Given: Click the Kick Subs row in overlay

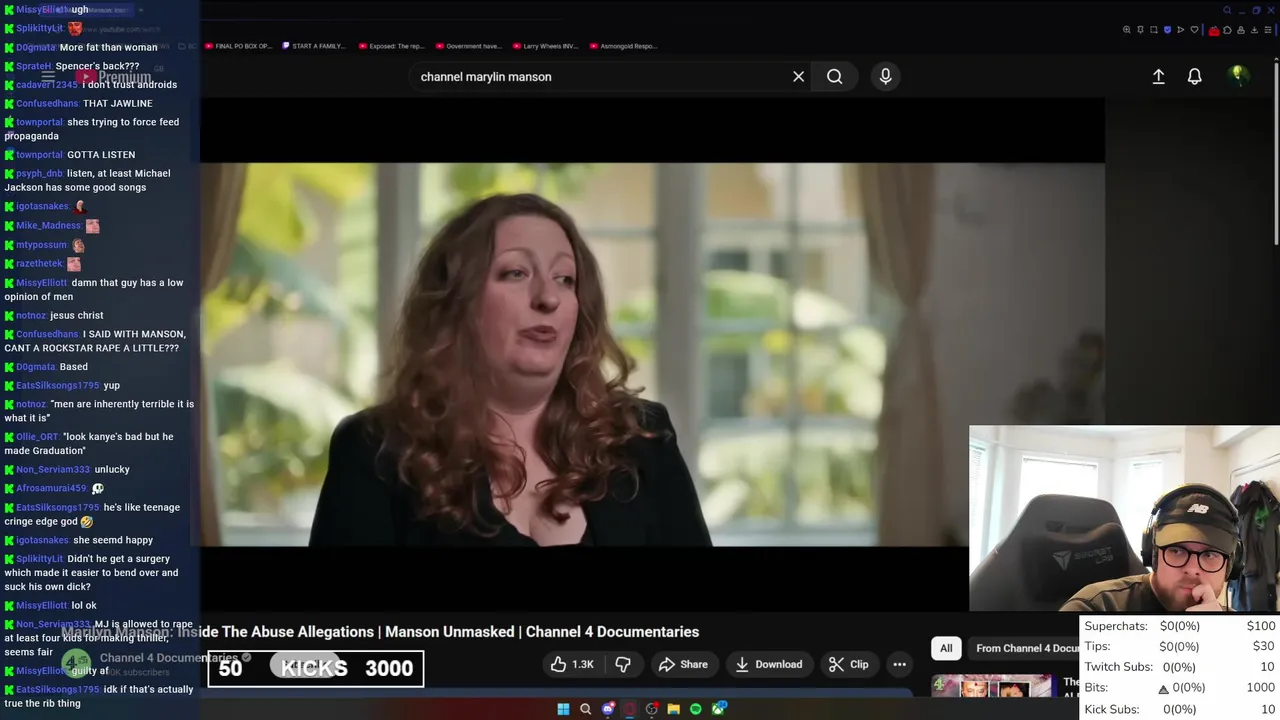Looking at the screenshot, I should (1180, 709).
